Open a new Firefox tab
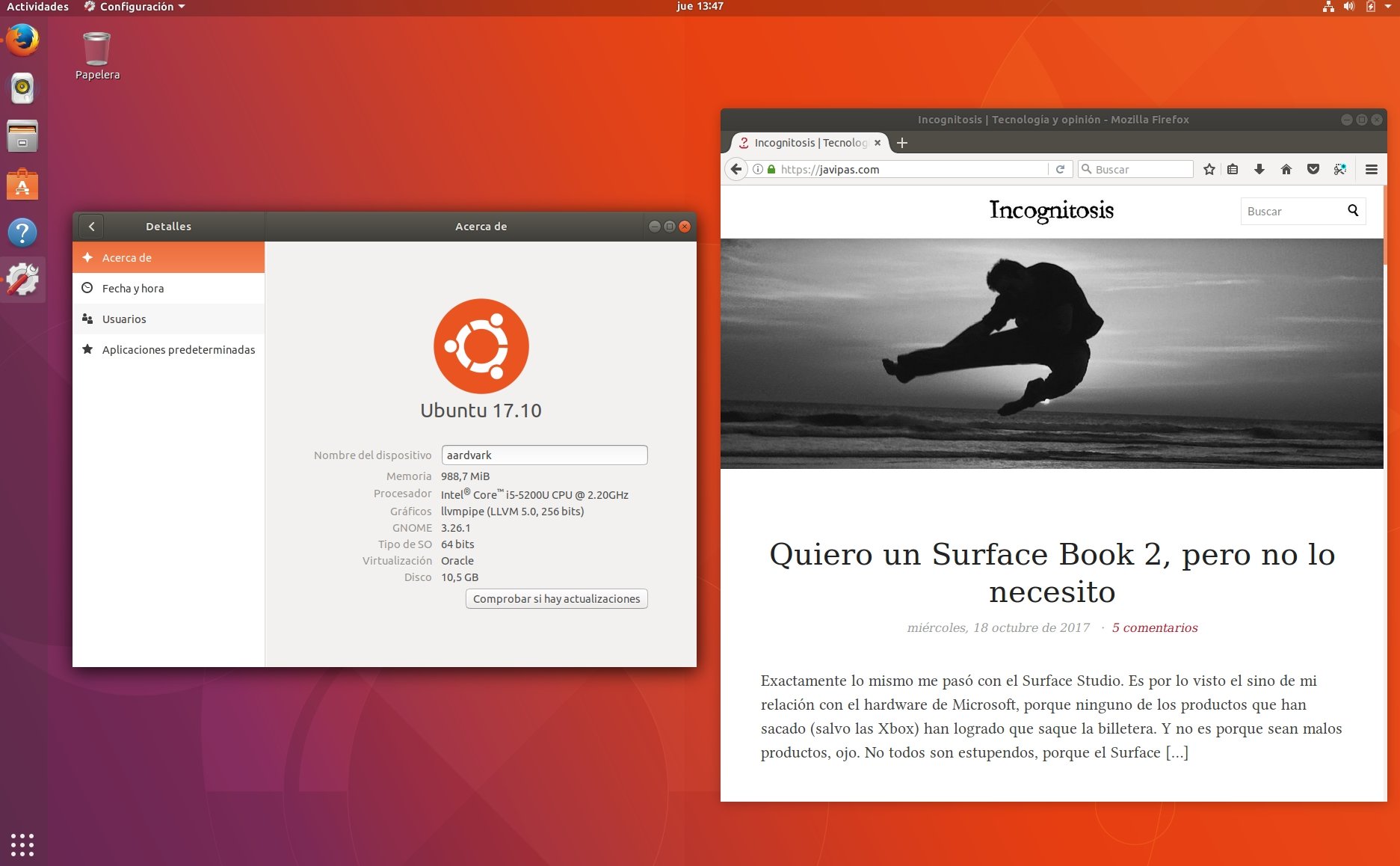1400x866 pixels. (x=902, y=143)
